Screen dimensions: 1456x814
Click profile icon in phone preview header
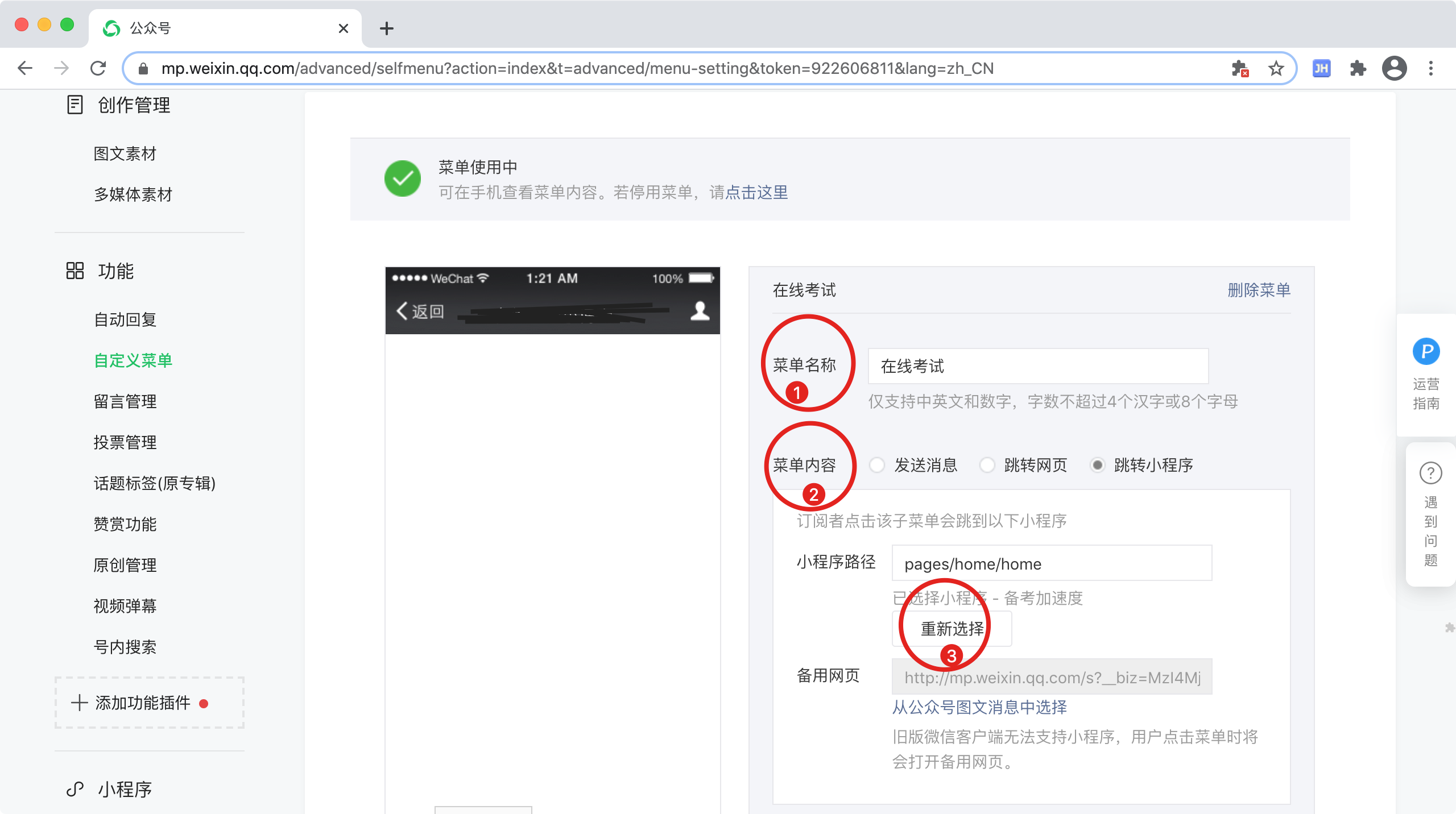[700, 311]
